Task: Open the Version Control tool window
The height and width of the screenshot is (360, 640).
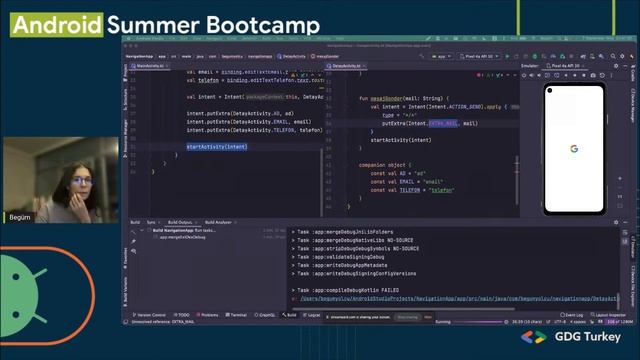Action: click(149, 315)
